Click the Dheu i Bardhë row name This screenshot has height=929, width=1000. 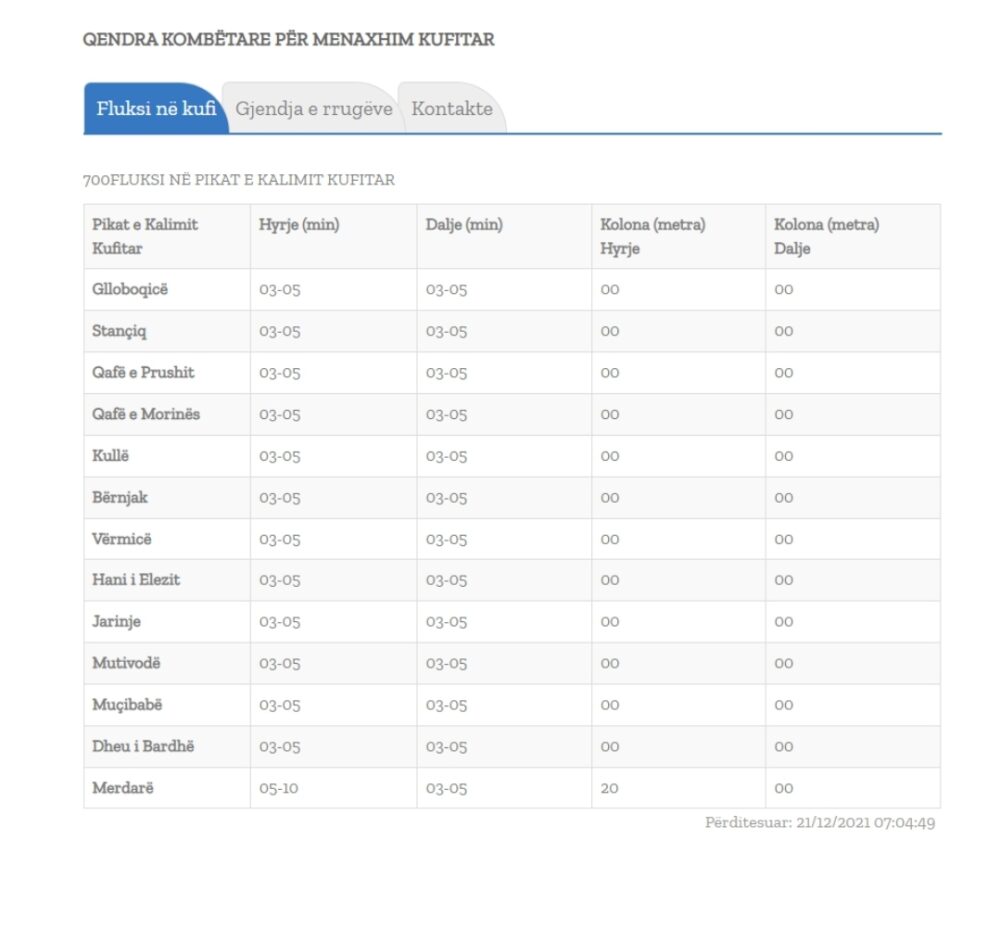[x=143, y=746]
